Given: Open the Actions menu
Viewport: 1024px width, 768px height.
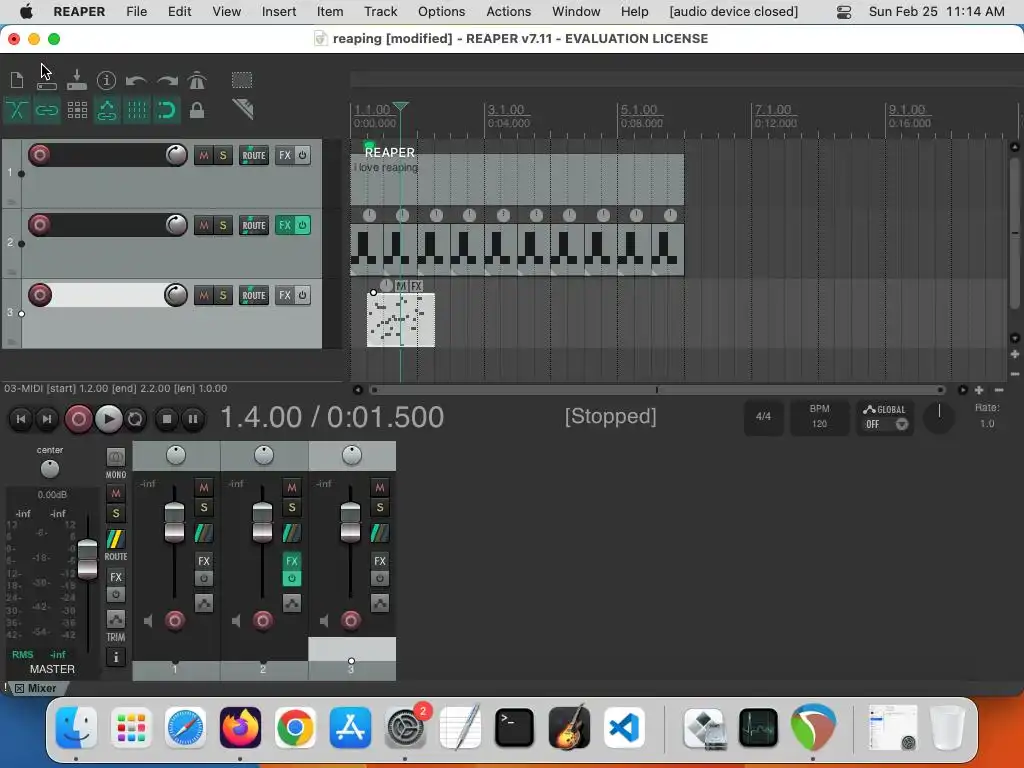Looking at the screenshot, I should 509,12.
